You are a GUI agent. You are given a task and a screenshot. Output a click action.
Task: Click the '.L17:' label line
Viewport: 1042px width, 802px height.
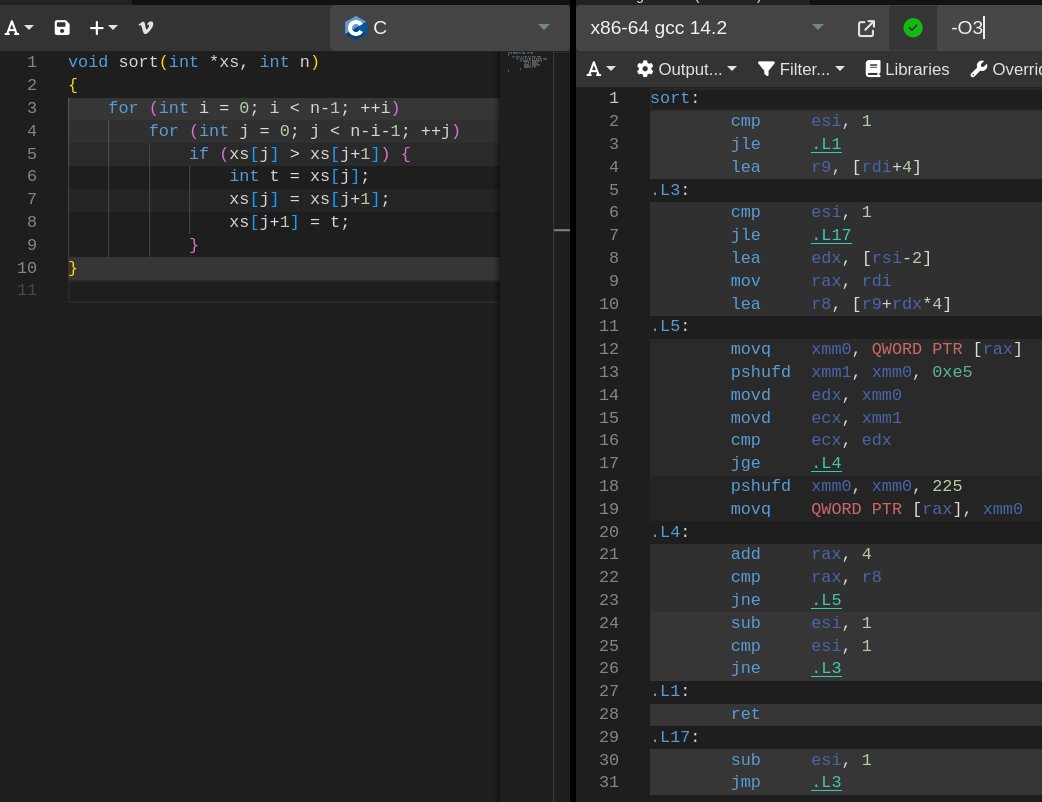(675, 737)
